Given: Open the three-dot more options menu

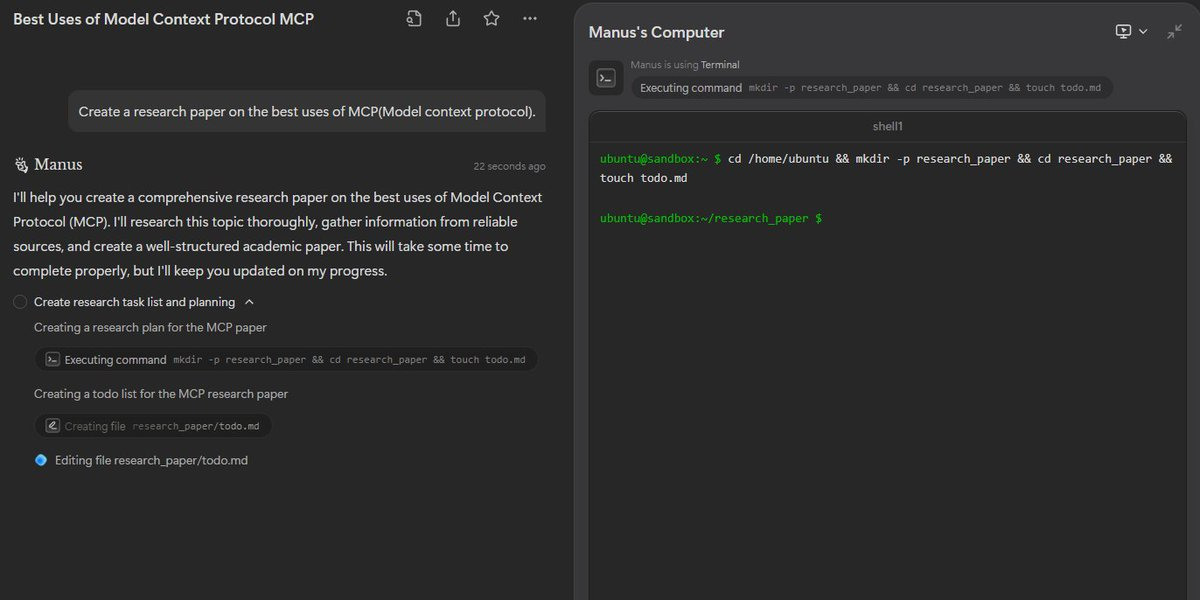Looking at the screenshot, I should point(530,18).
